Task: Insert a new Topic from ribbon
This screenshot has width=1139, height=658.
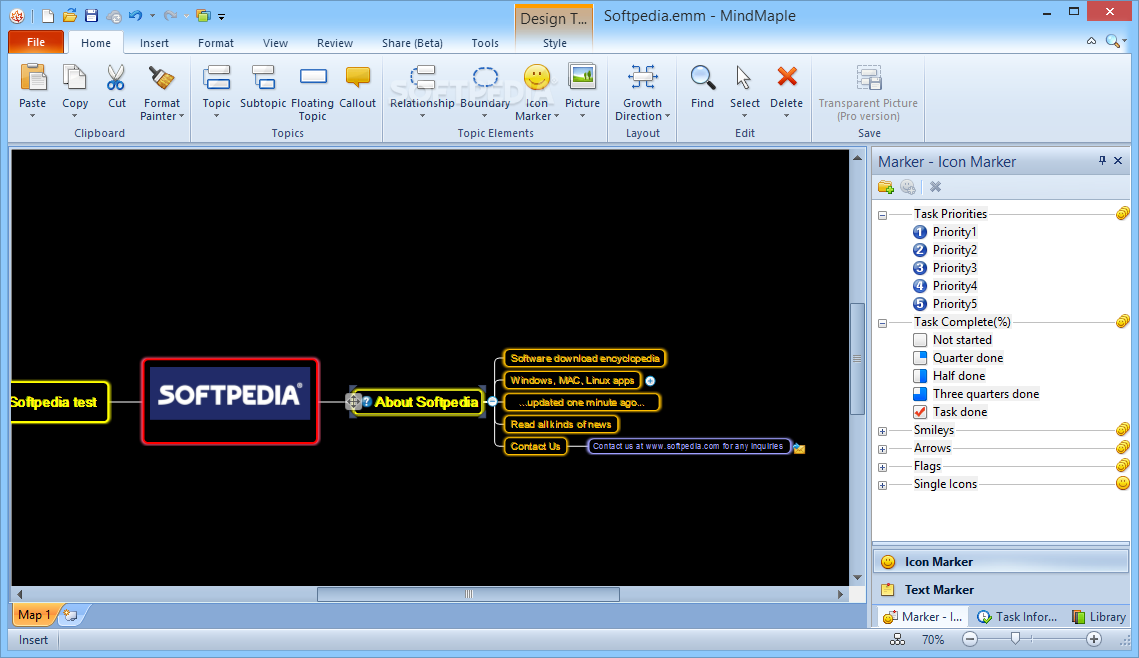Action: point(216,78)
